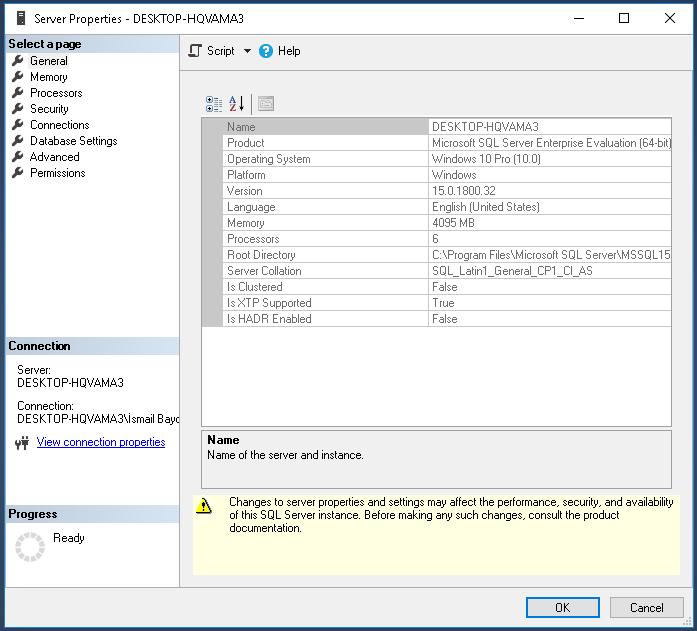Select the Is Clustered property label

[x=255, y=287]
